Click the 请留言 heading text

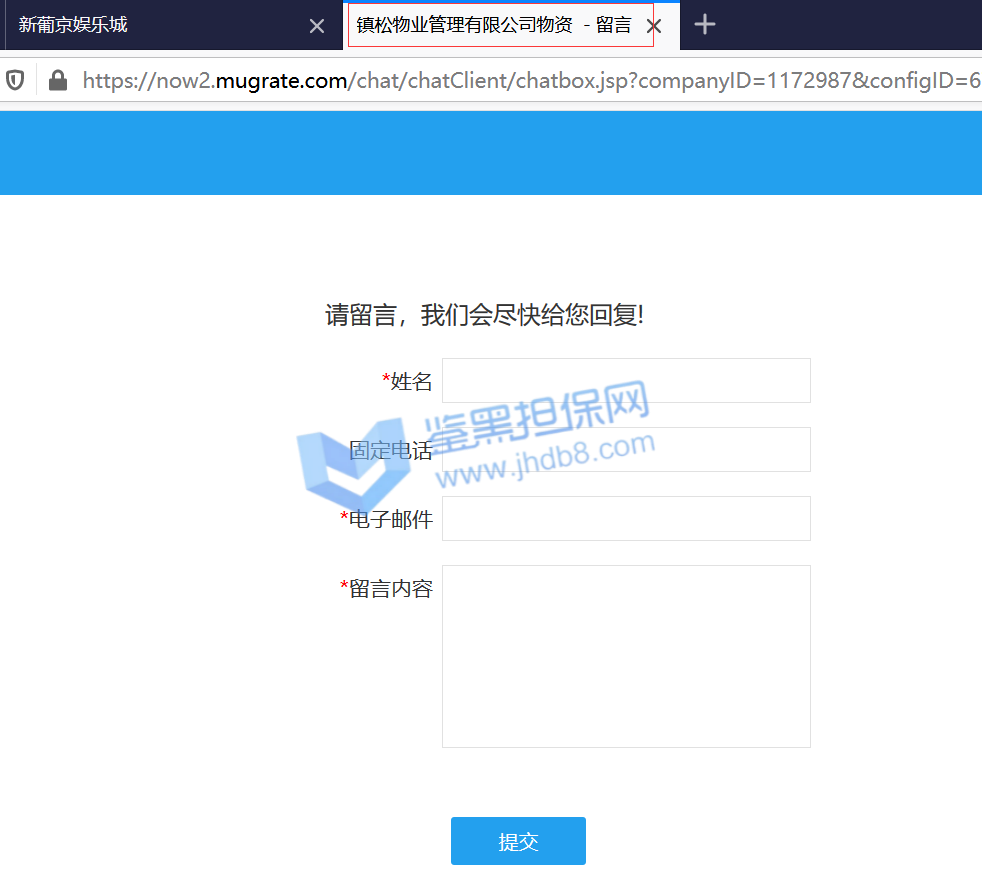(485, 316)
